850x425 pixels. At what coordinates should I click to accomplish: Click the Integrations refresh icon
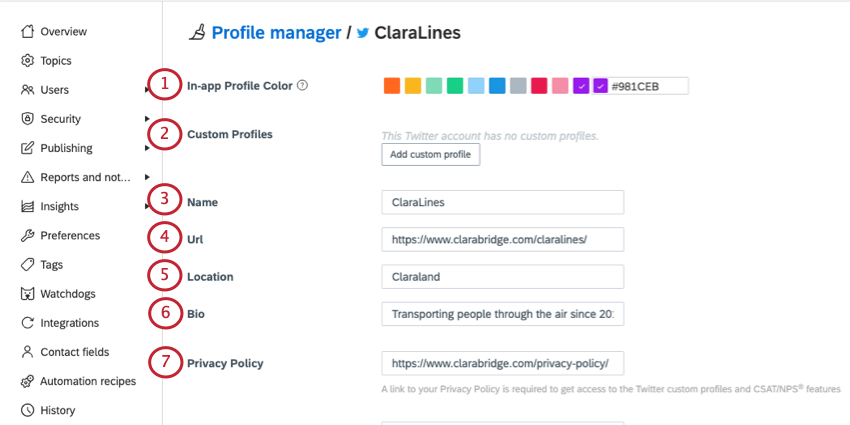[27, 323]
